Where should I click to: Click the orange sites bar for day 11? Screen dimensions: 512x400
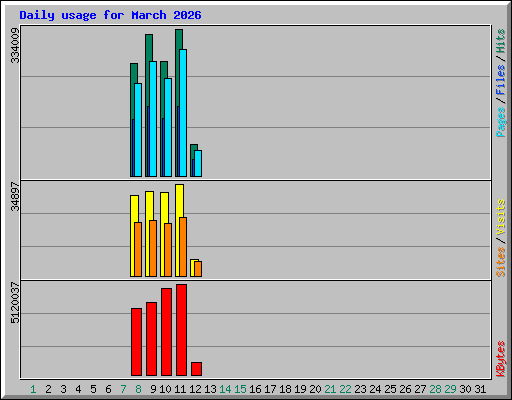click(183, 247)
